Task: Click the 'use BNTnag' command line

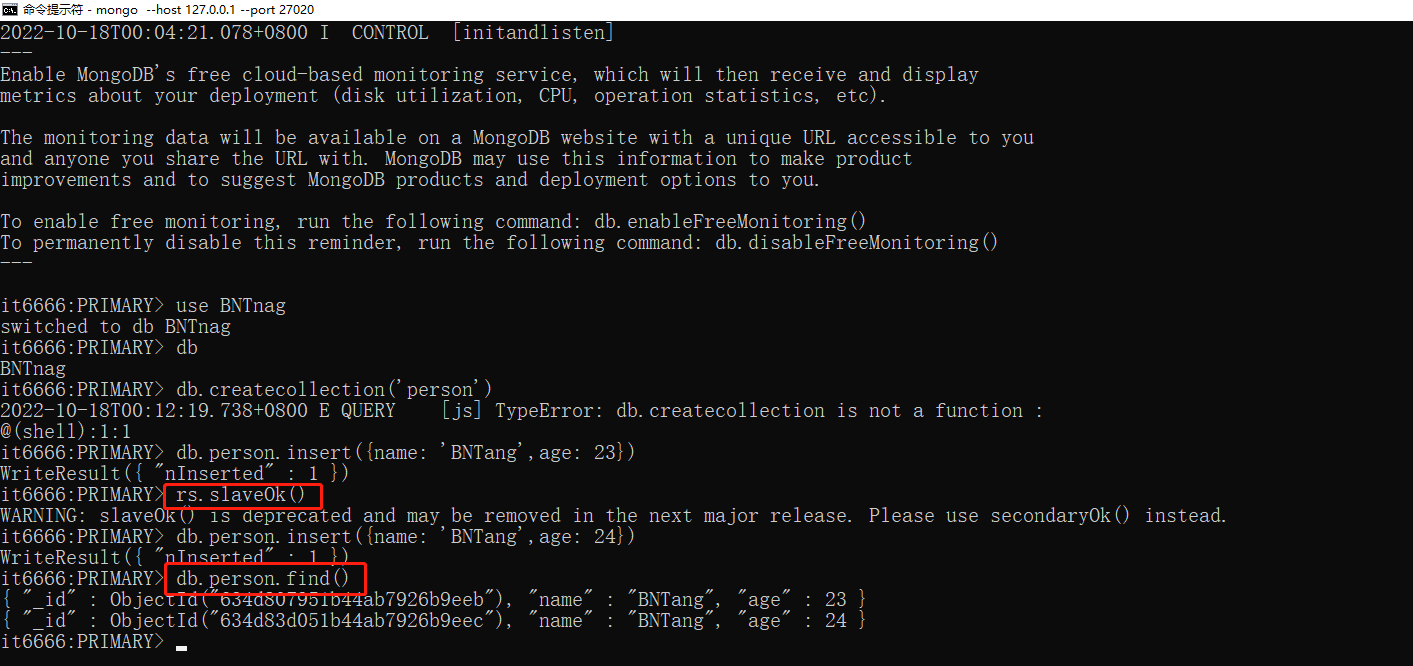Action: [x=230, y=306]
